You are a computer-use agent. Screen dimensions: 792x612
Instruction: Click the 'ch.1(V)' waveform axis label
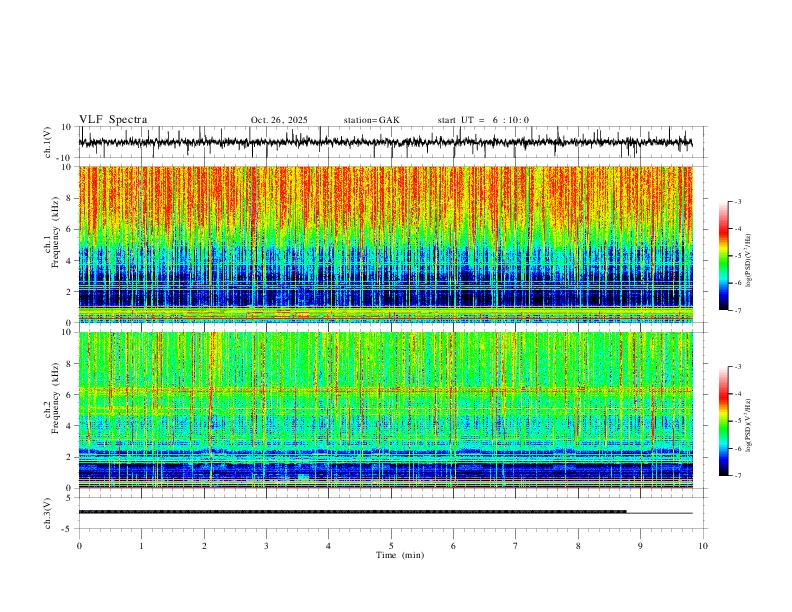tap(48, 142)
